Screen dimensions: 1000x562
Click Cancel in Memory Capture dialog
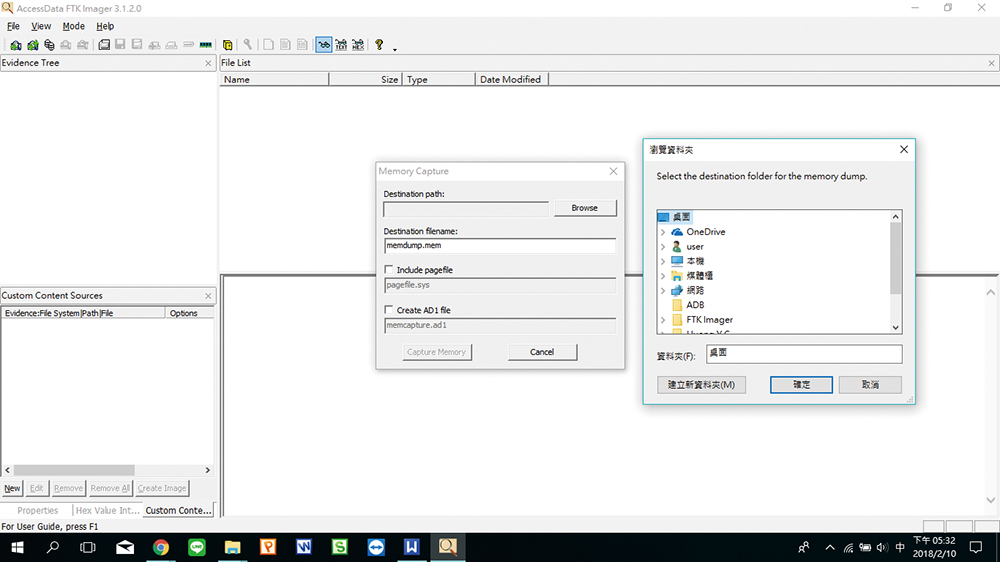[x=542, y=352]
